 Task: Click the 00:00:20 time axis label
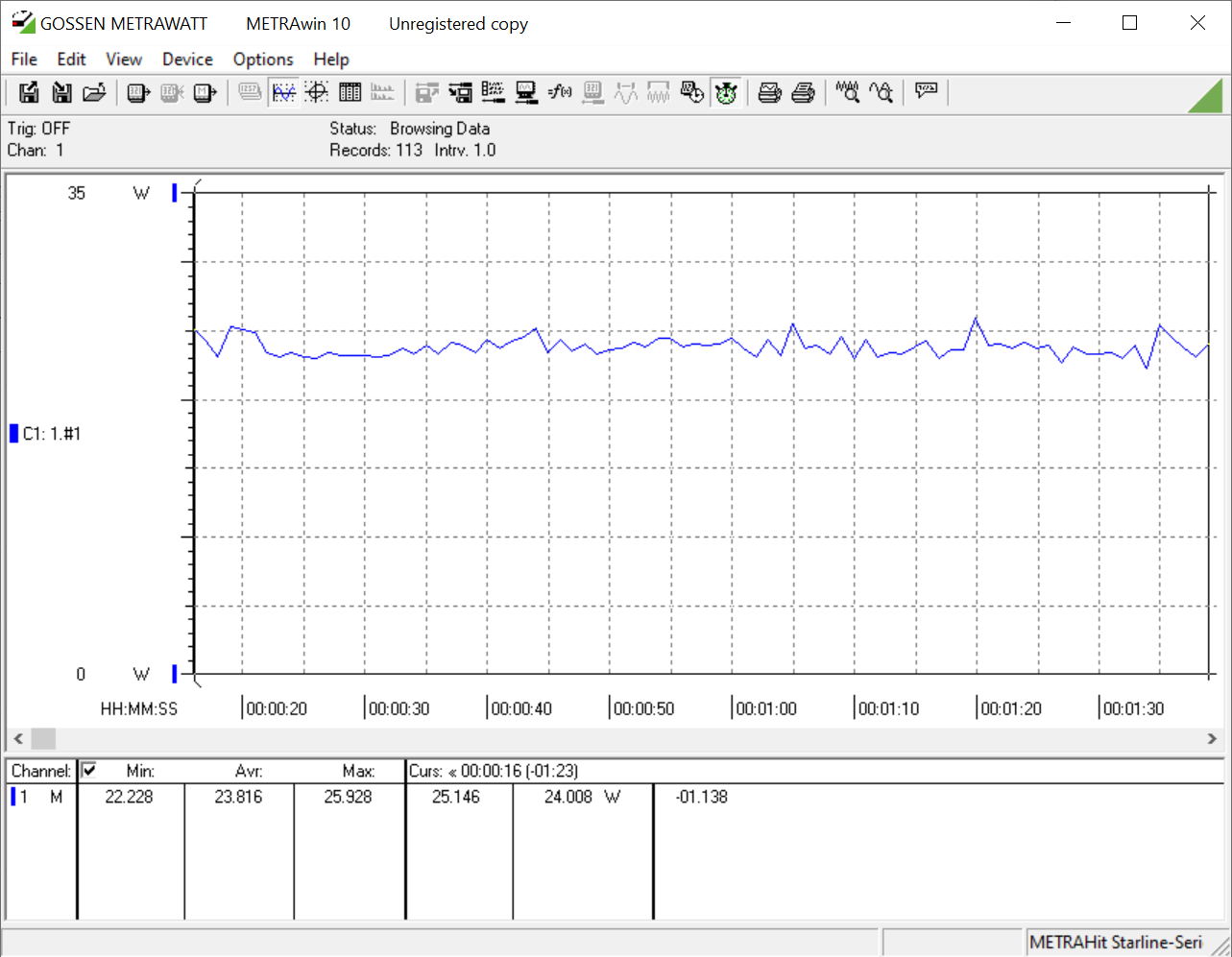(277, 709)
